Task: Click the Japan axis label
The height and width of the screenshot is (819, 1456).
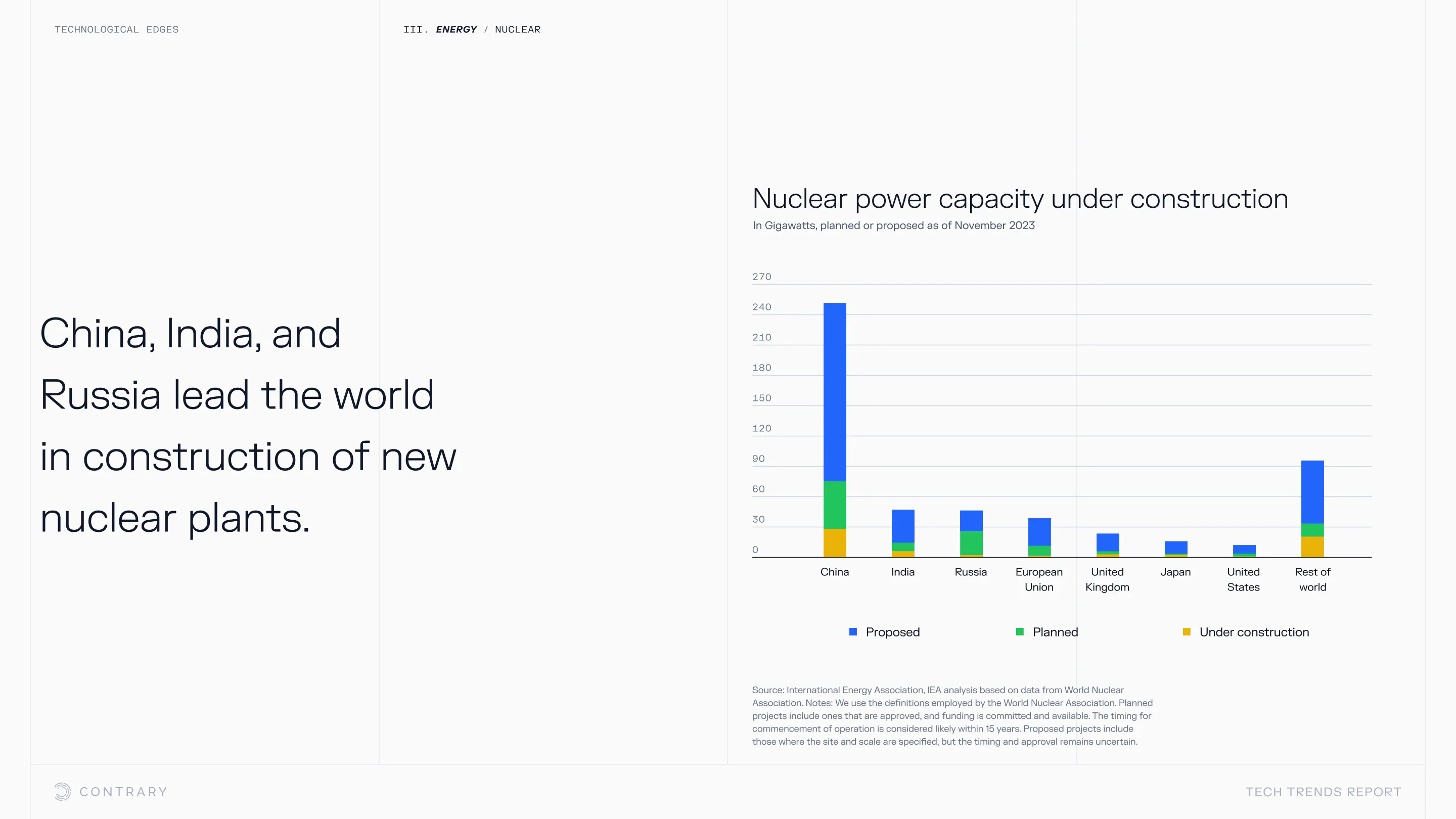Action: [1175, 572]
